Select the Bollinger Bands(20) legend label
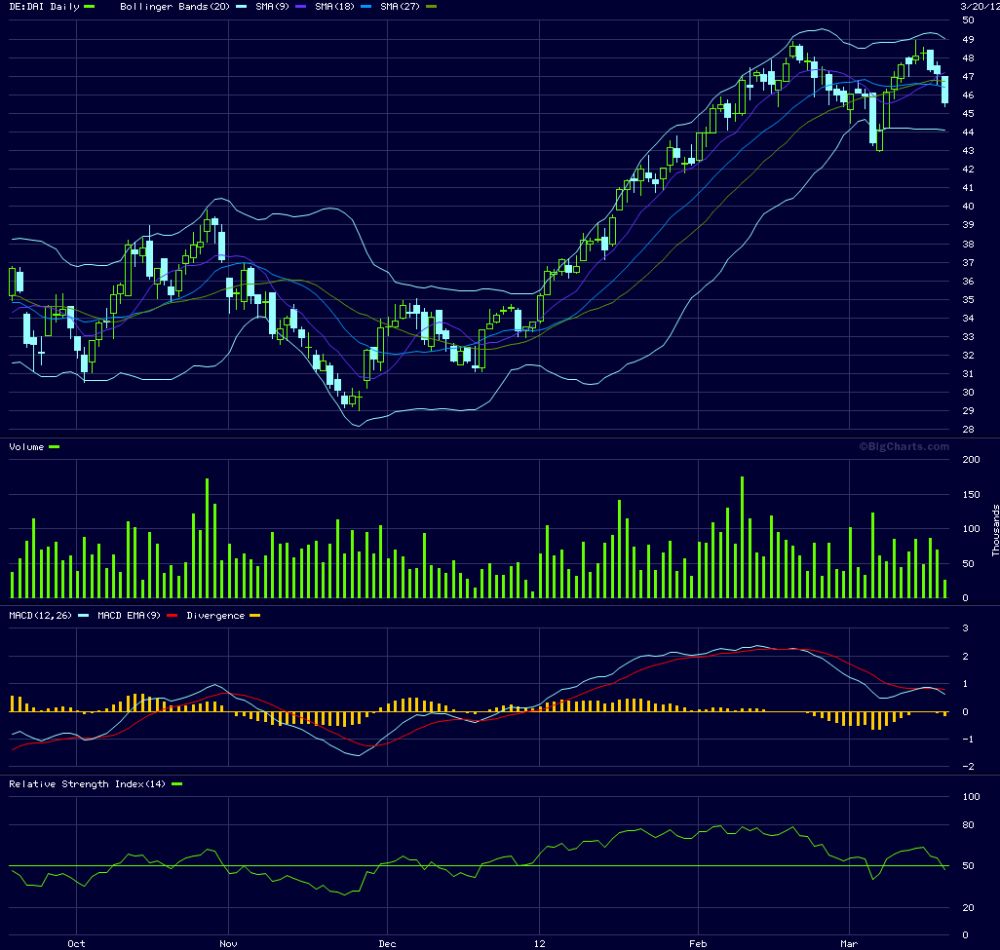Screen dimensions: 1000x950 (x=175, y=6)
